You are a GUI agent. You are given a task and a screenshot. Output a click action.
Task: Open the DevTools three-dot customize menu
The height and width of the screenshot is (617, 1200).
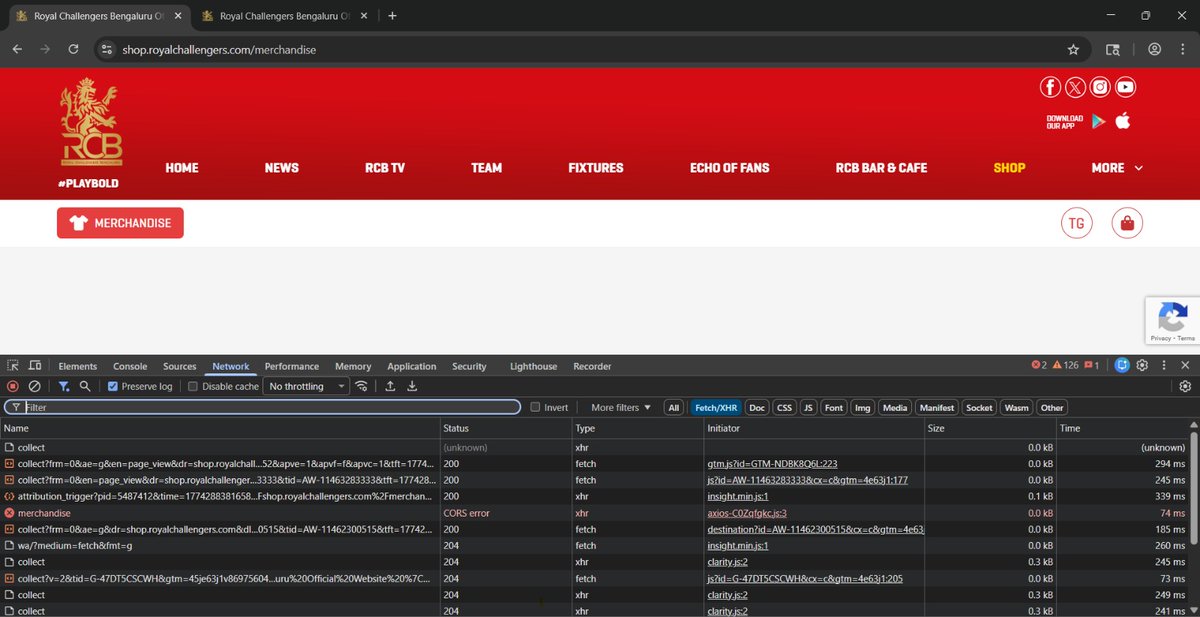click(1164, 366)
